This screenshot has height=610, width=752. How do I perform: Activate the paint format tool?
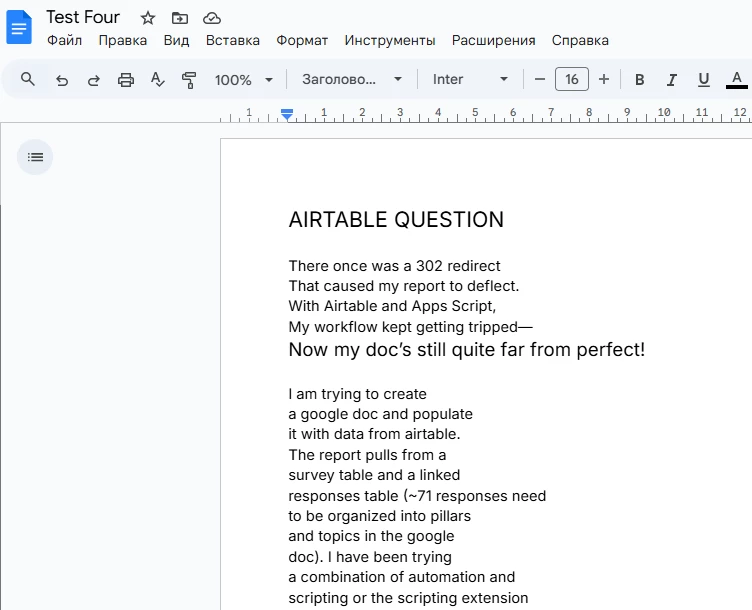189,80
